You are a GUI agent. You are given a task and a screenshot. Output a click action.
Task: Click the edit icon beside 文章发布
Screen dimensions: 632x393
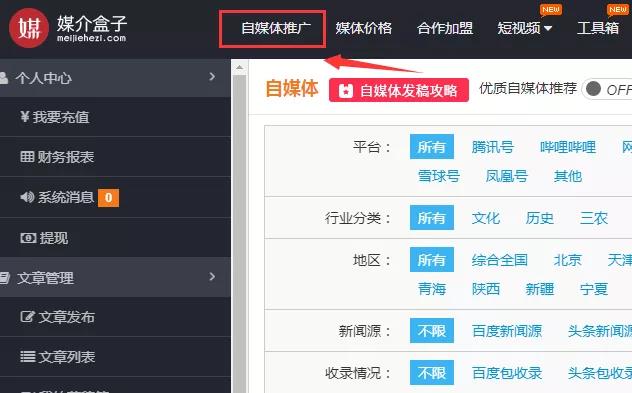click(x=28, y=316)
